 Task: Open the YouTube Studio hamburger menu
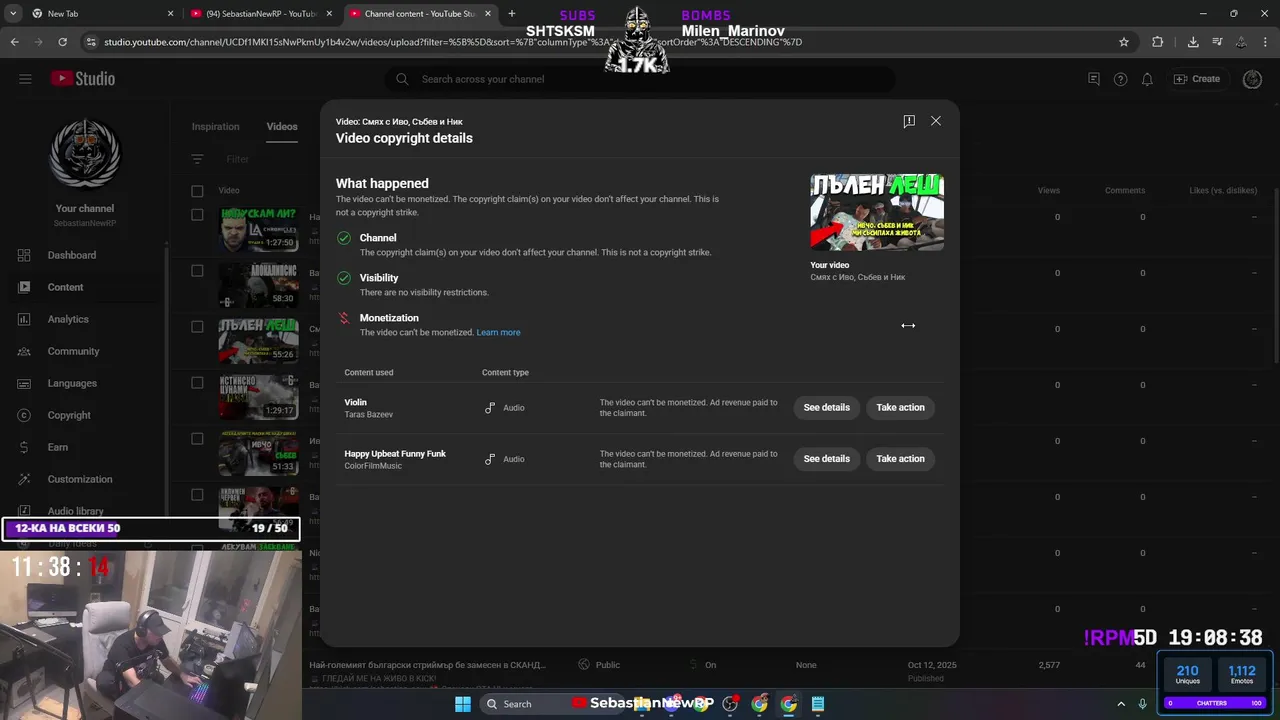(x=25, y=79)
